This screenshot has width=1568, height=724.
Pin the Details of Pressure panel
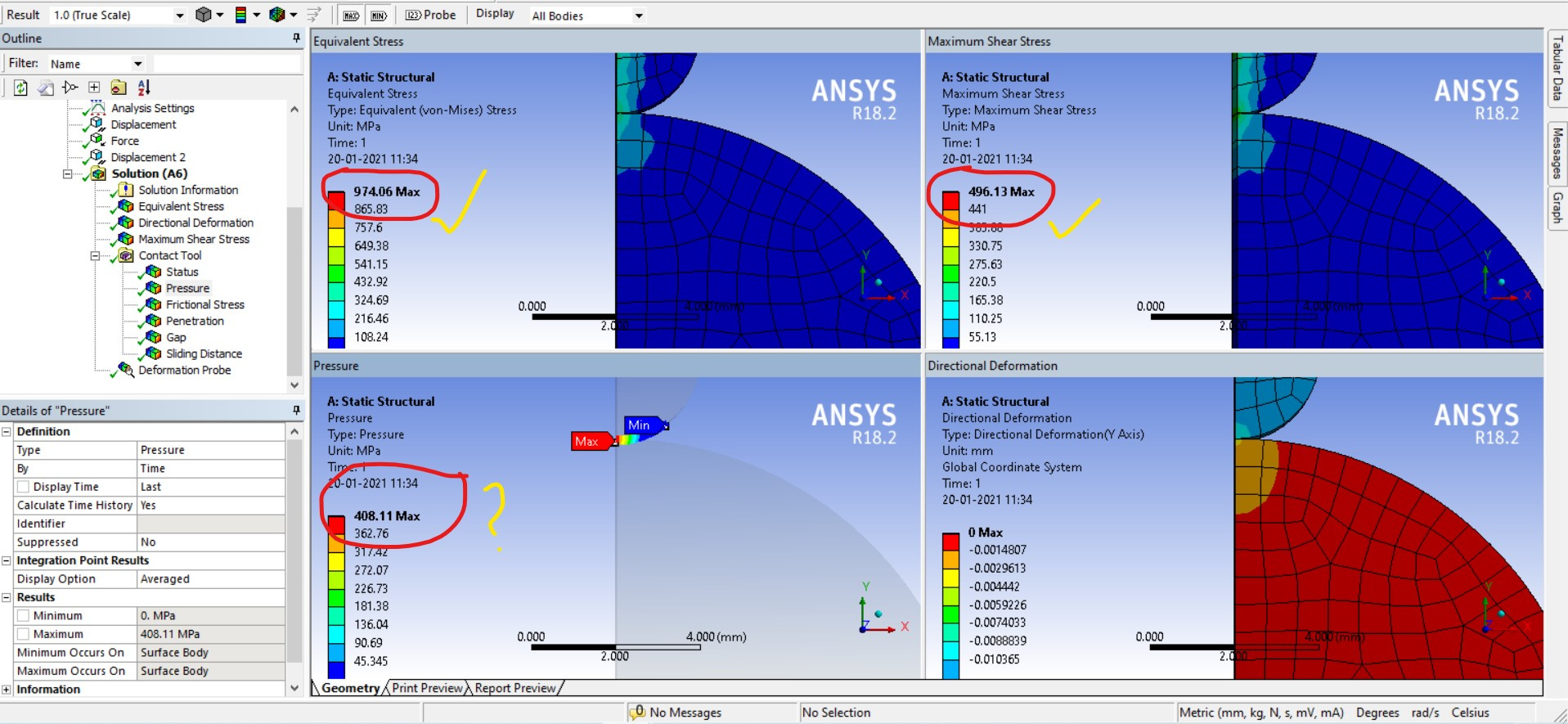296,411
